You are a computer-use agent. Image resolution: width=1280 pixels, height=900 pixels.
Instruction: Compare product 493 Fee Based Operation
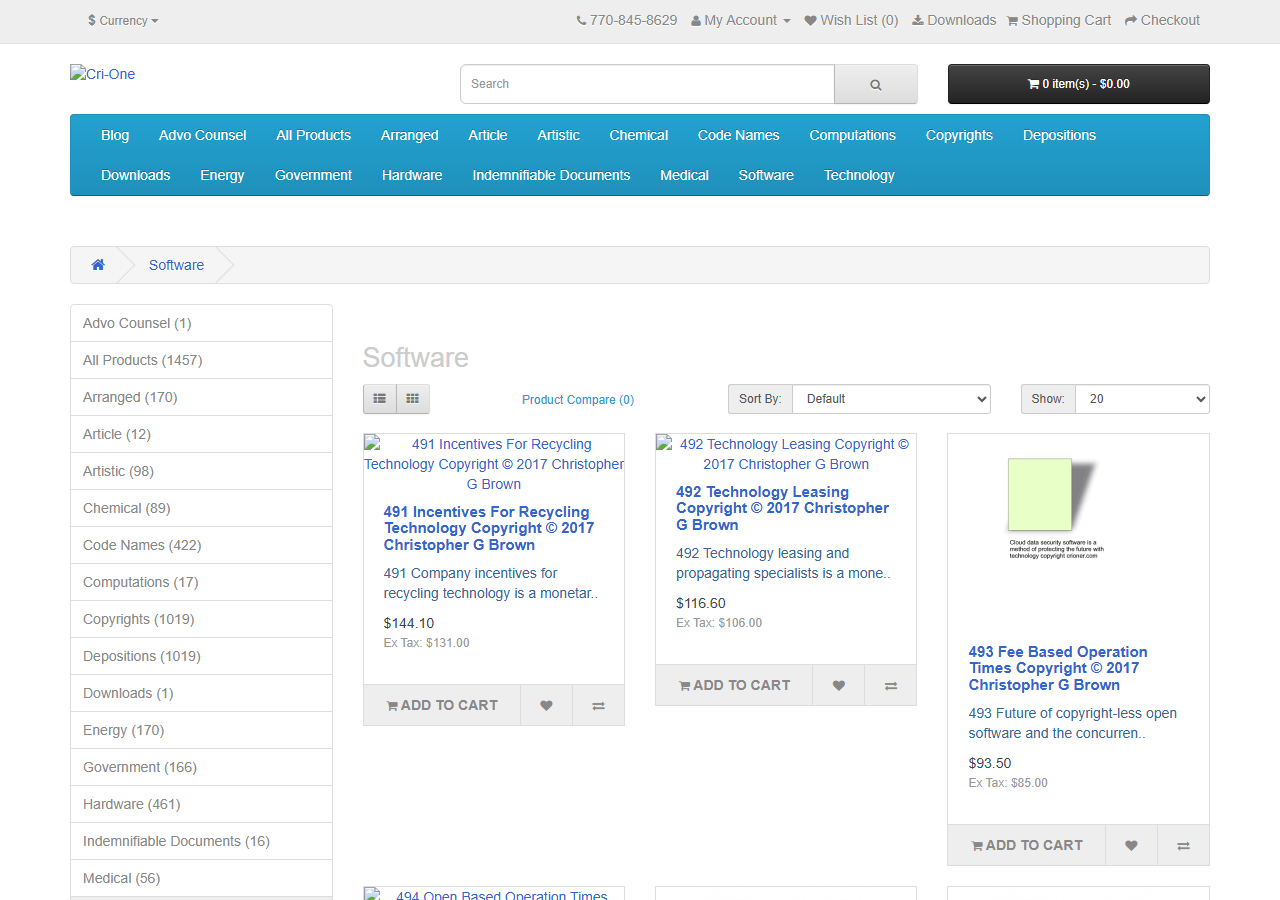point(1183,845)
